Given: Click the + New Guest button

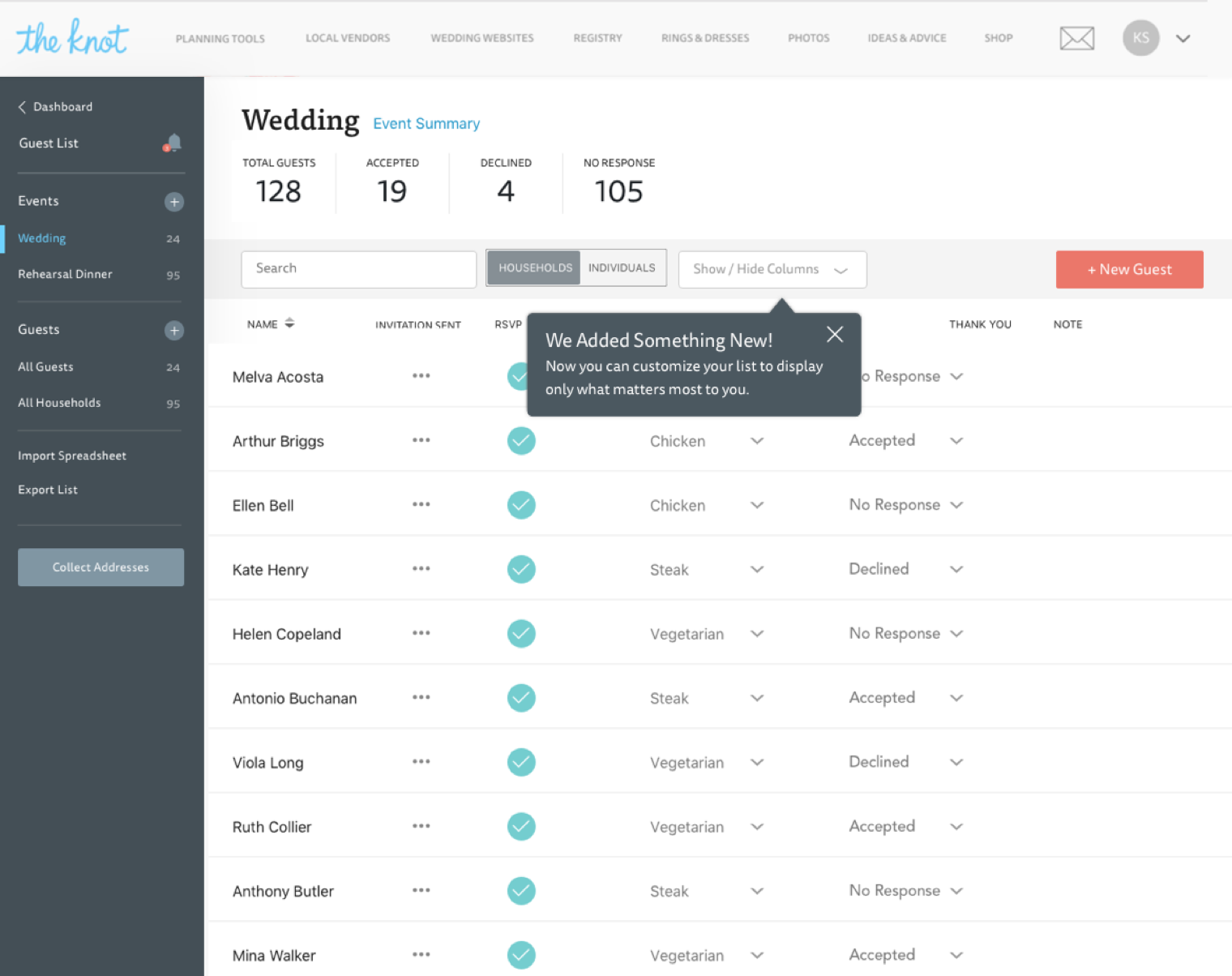Looking at the screenshot, I should click(1129, 269).
